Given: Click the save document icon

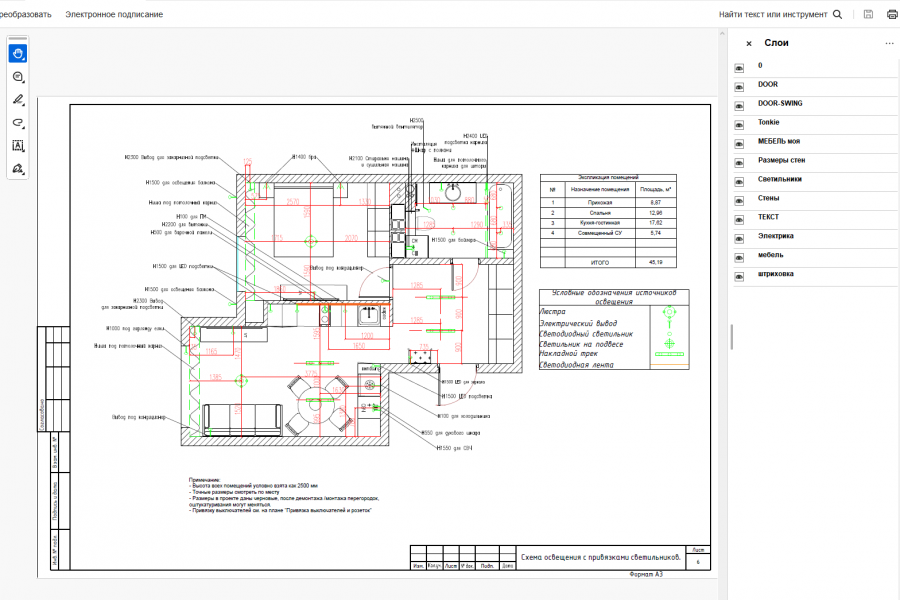Looking at the screenshot, I should pos(868,14).
